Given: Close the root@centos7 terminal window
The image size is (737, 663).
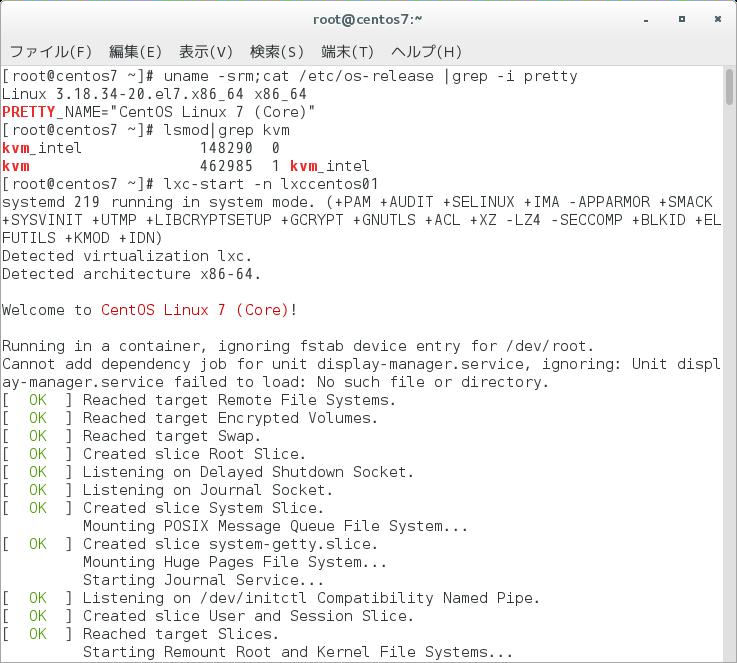Looking at the screenshot, I should coord(718,19).
